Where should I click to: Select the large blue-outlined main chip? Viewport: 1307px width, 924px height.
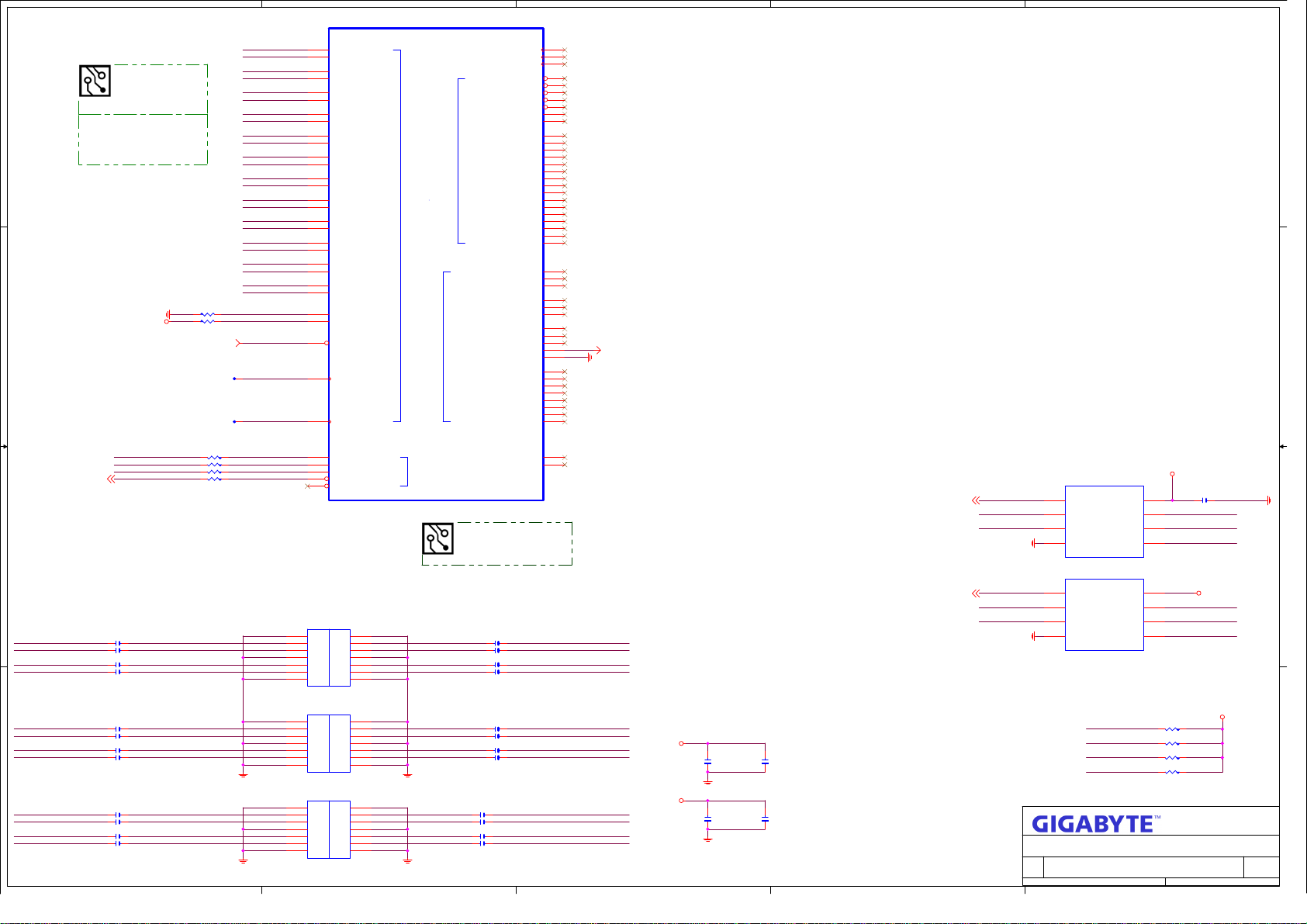tap(436, 264)
